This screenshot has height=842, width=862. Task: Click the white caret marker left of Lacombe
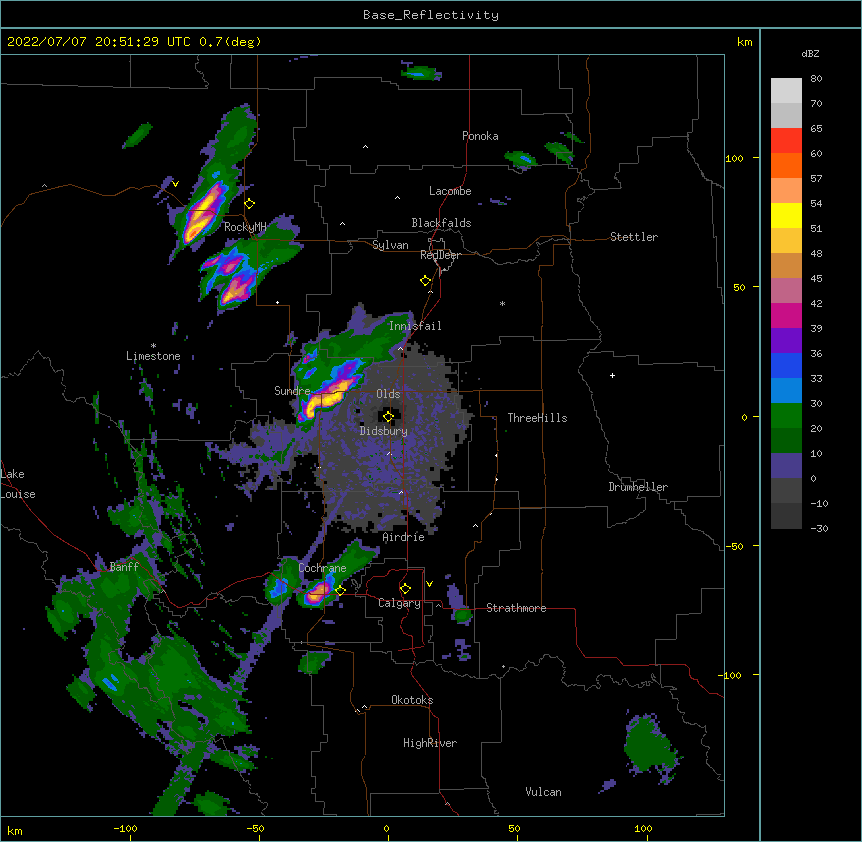point(397,198)
